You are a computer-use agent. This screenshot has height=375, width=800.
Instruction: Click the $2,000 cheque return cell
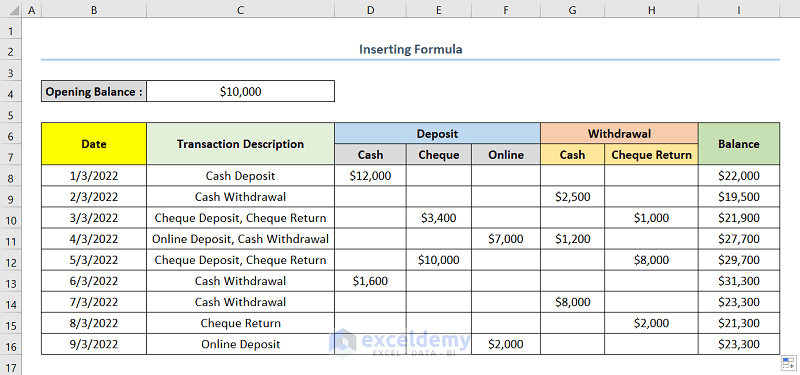(652, 323)
